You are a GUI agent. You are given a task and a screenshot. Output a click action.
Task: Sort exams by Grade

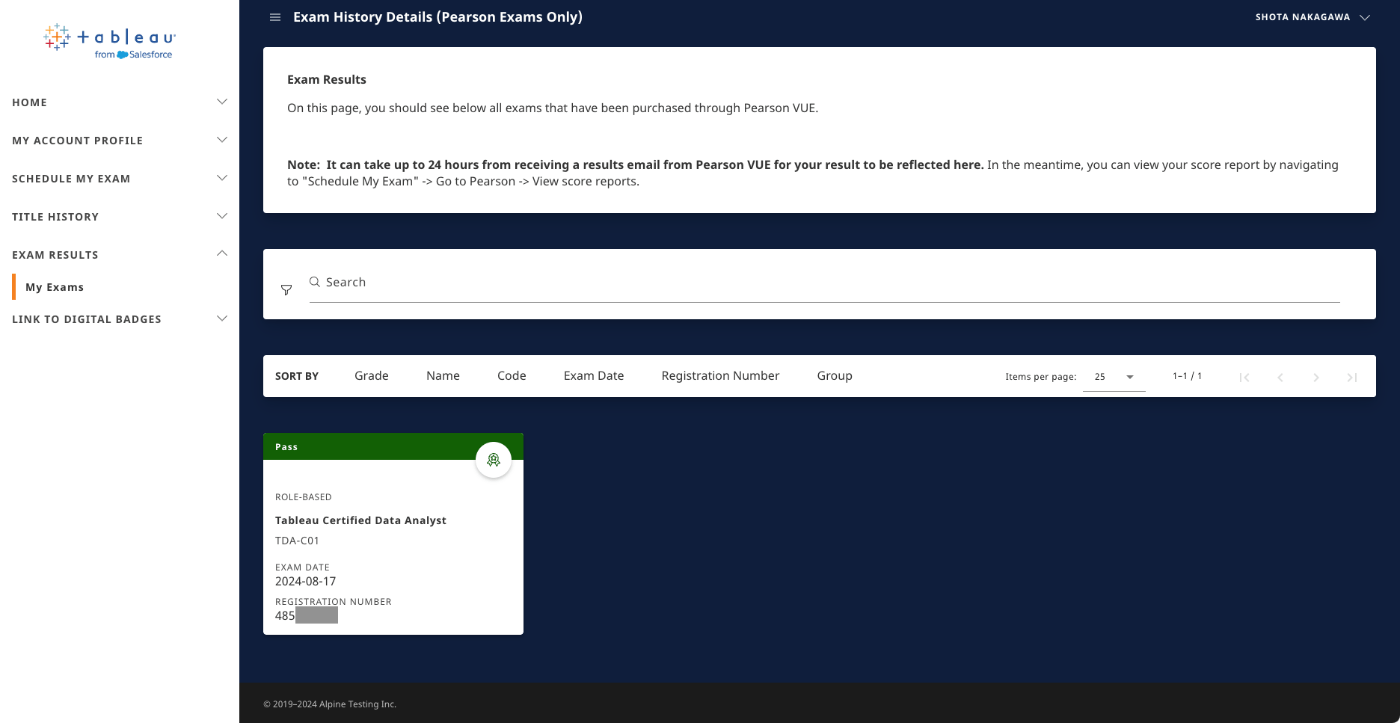click(371, 376)
